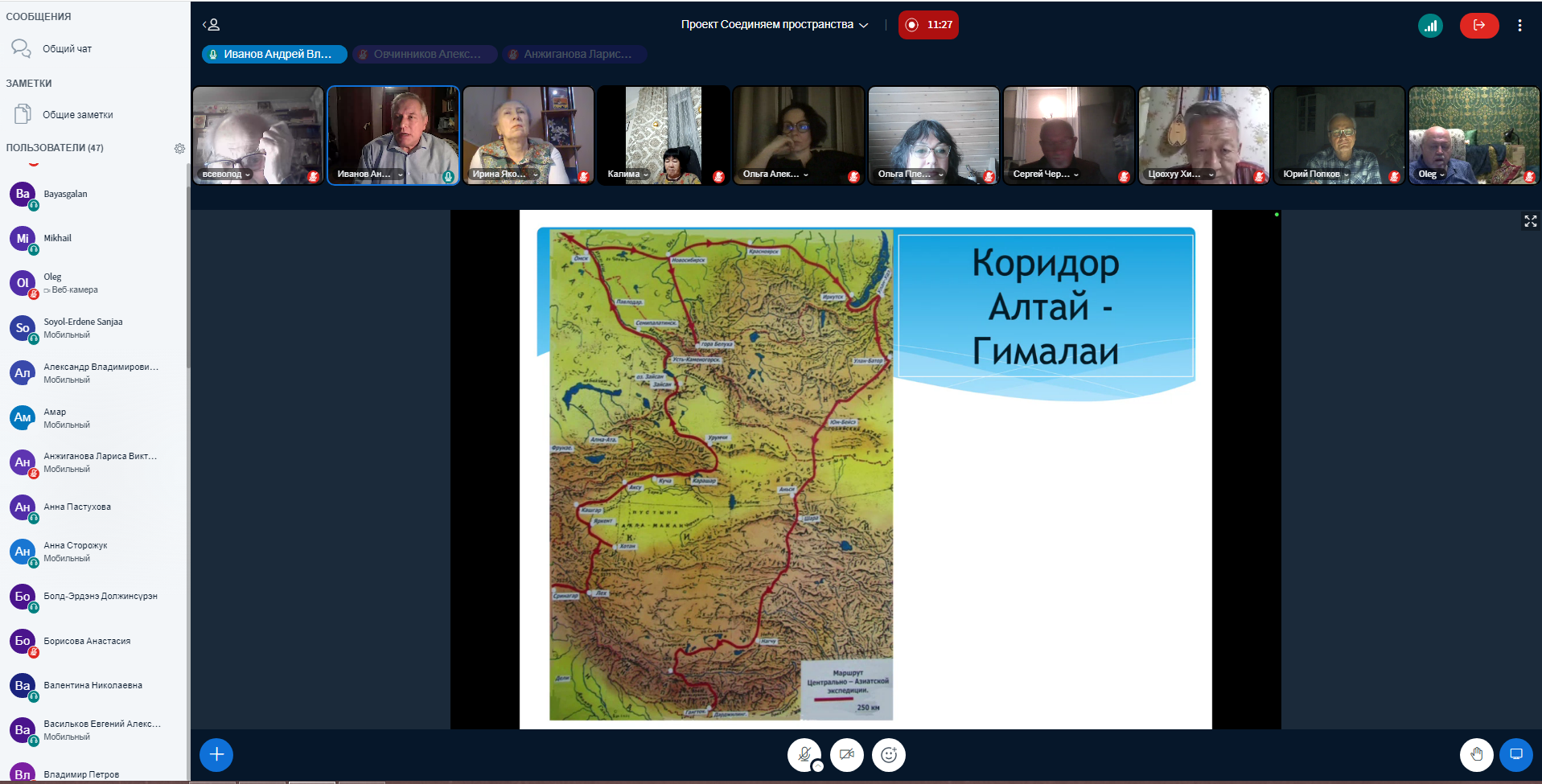
Task: Toggle the microphone mute button
Action: click(x=804, y=755)
